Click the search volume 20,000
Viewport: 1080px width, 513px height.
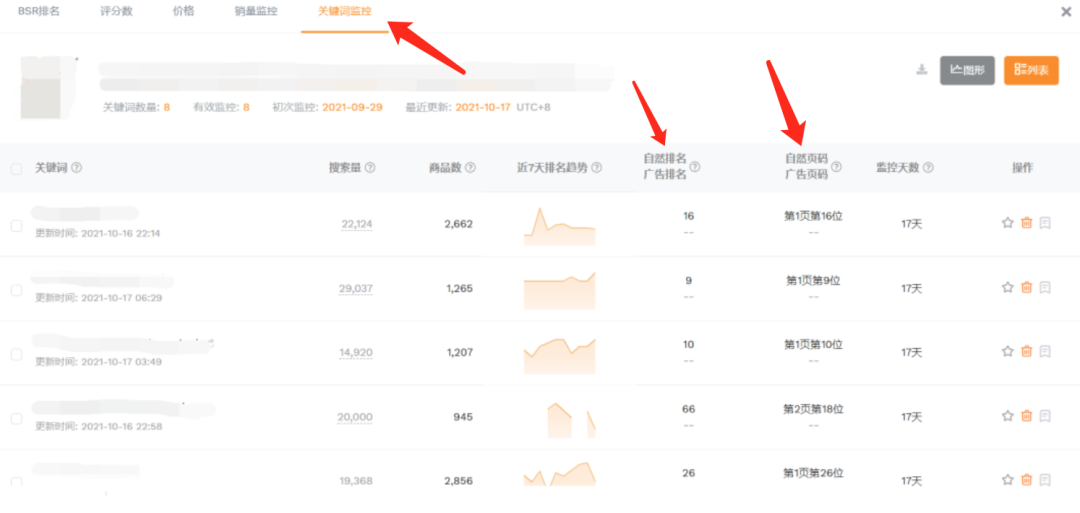[x=355, y=417]
